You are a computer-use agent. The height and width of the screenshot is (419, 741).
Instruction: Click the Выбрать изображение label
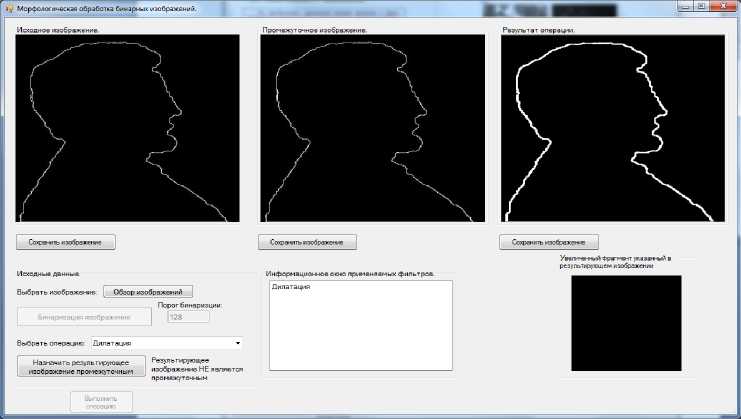click(x=56, y=292)
